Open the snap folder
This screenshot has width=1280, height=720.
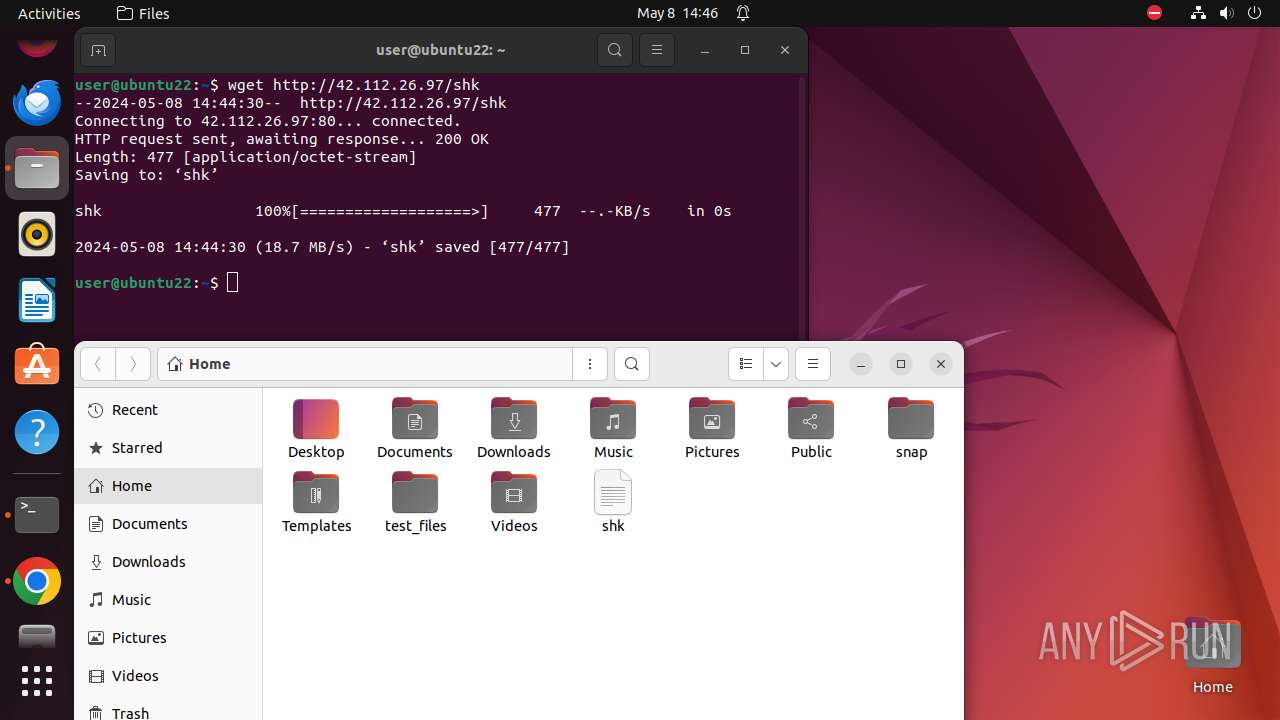coord(911,429)
